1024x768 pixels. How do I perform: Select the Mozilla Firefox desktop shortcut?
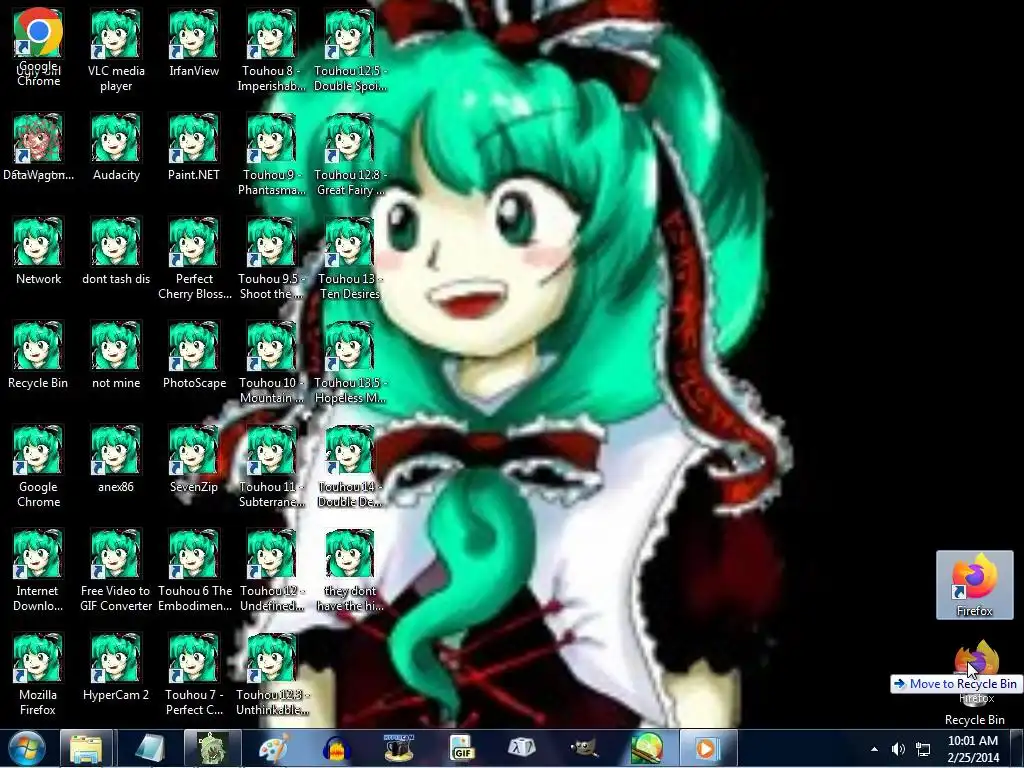click(38, 675)
